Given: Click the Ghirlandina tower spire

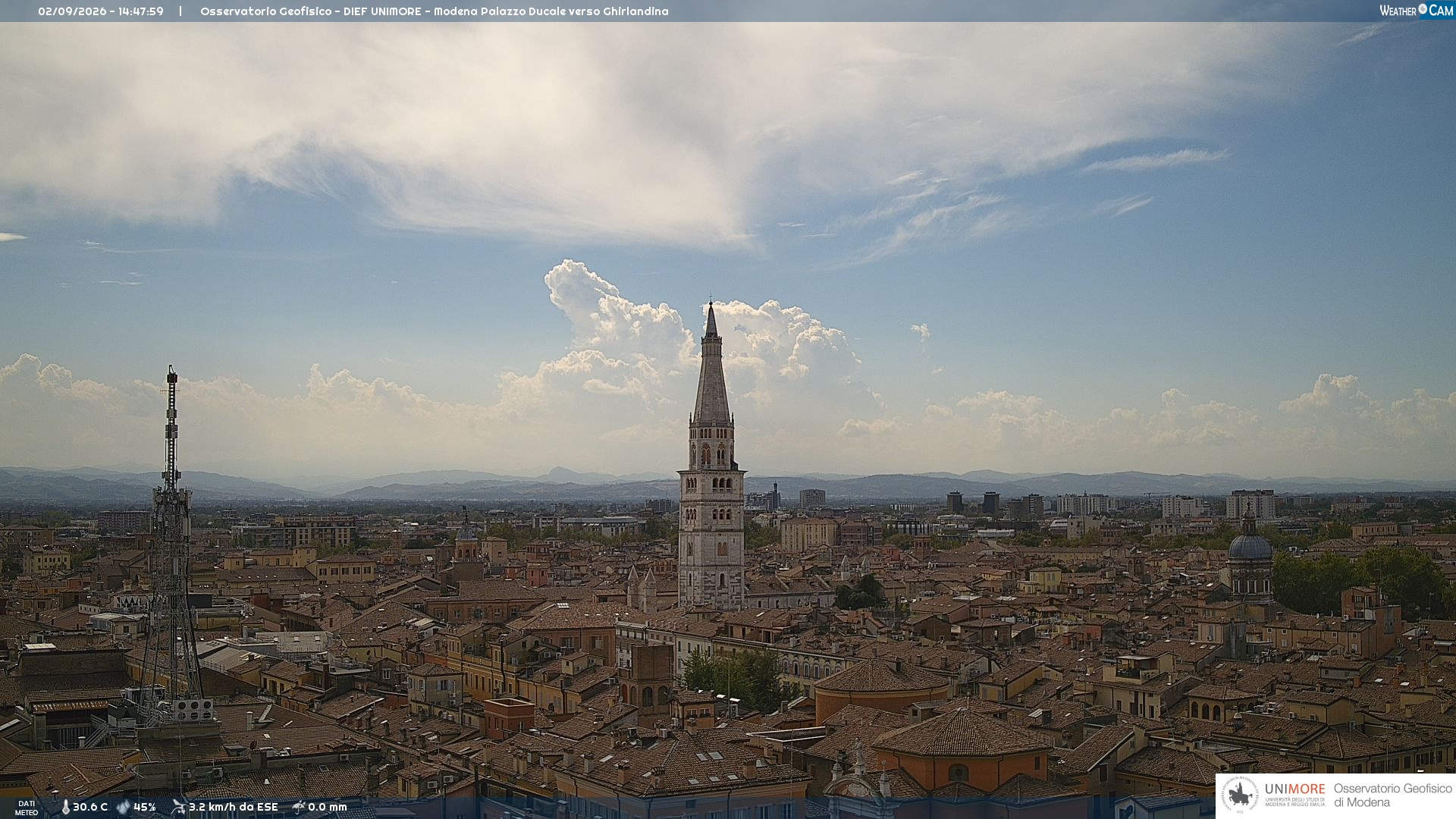Looking at the screenshot, I should pyautogui.click(x=711, y=364).
